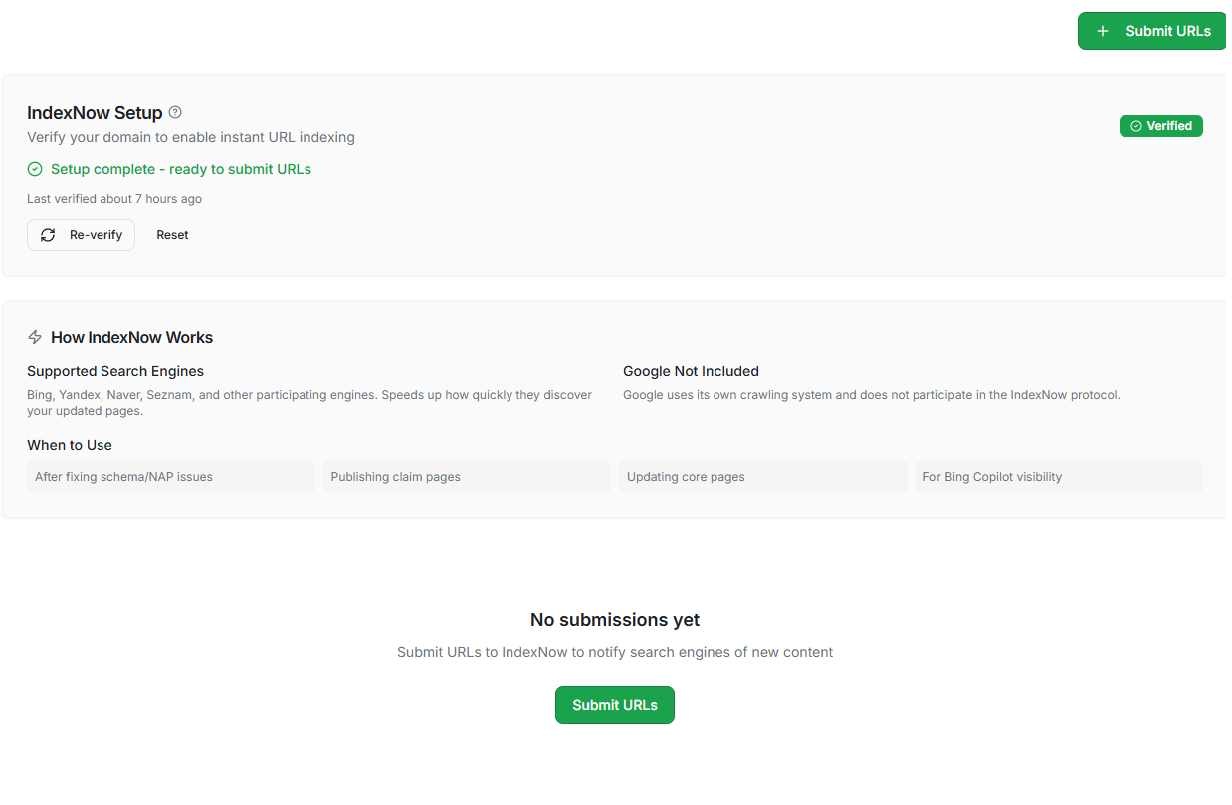Click the plus icon inside the top Submit URLs button
1232x805 pixels.
(x=1103, y=31)
